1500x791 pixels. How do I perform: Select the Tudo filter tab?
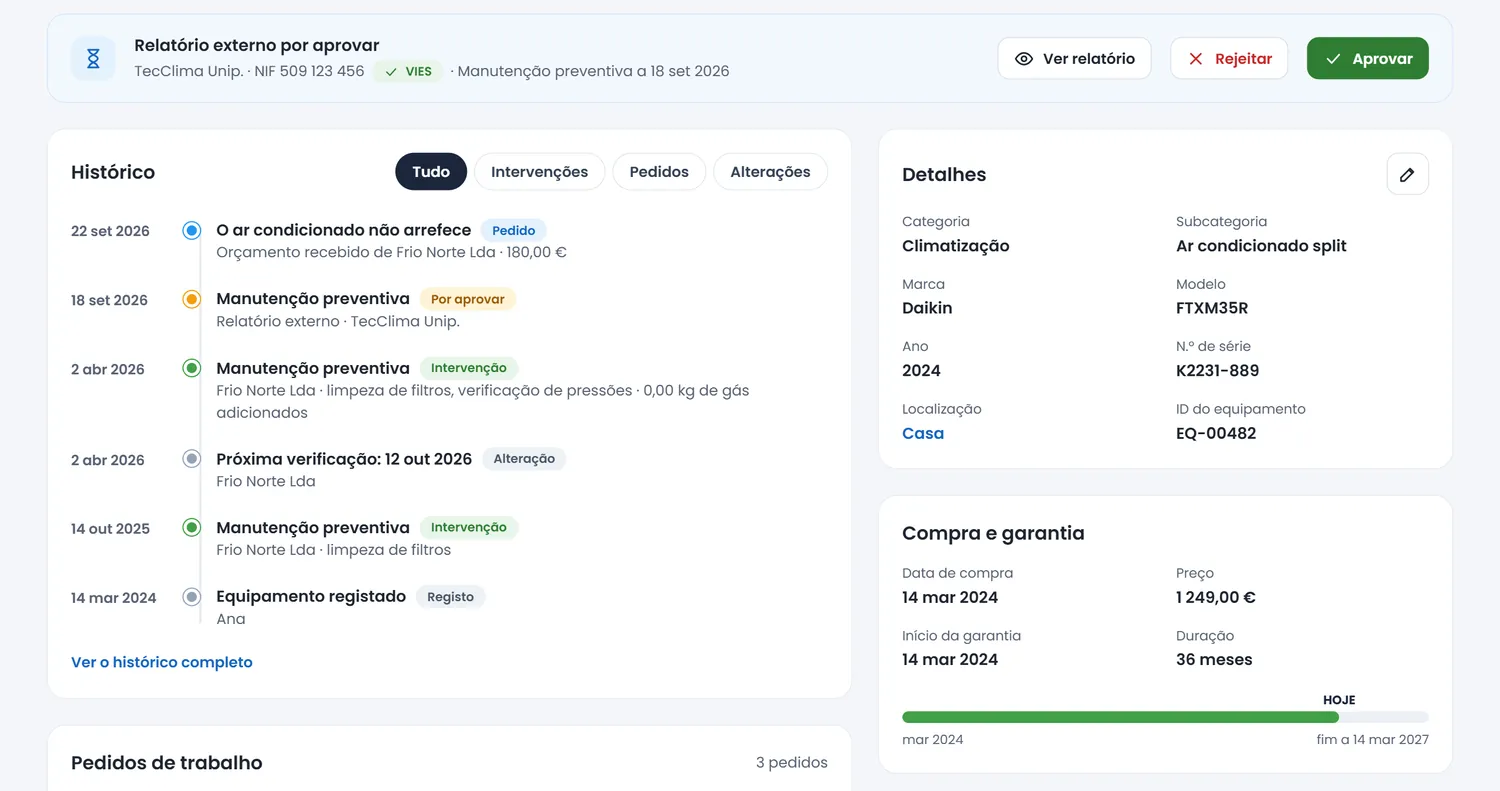pos(431,172)
